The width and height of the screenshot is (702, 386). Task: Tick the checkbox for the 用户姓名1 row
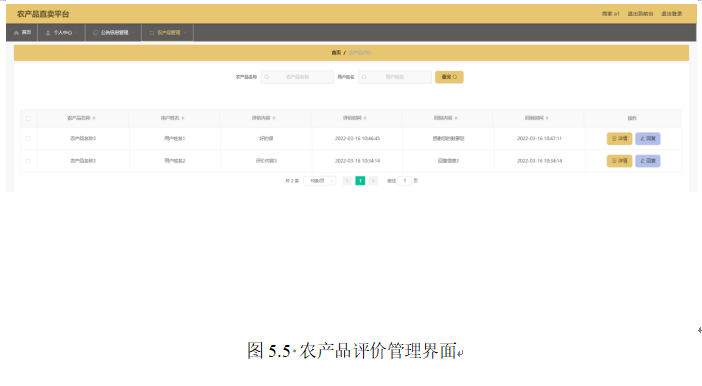coord(28,139)
